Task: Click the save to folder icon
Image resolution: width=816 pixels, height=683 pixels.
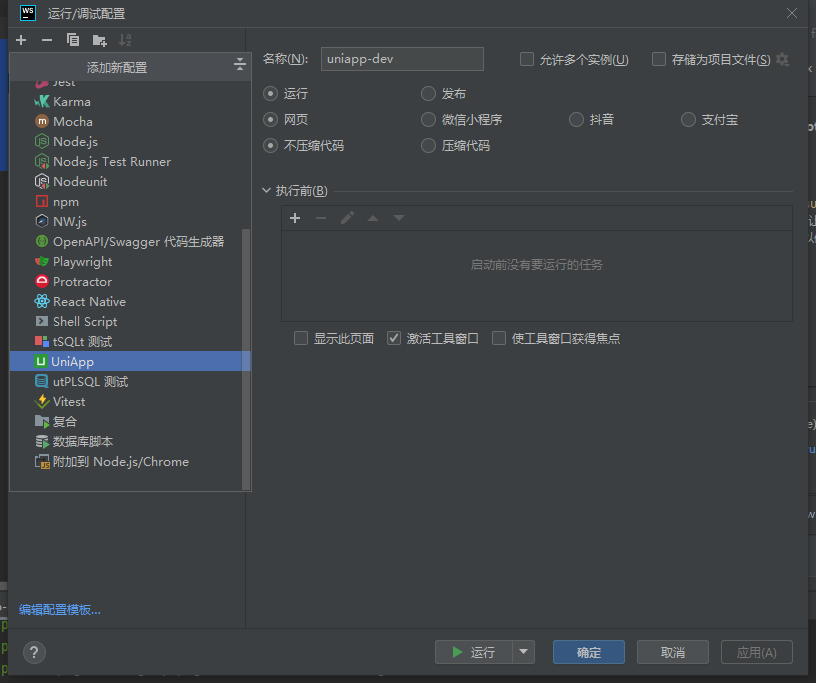Action: [x=99, y=40]
